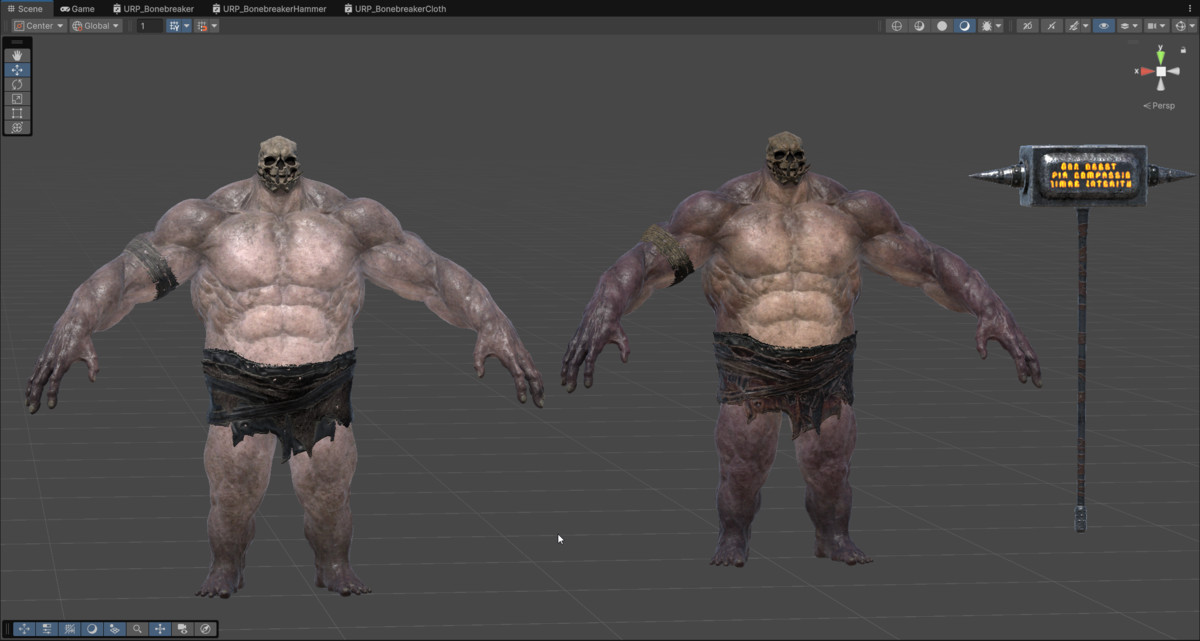Click the compass icon in bottom overlay bar
The width and height of the screenshot is (1200, 641).
[x=205, y=629]
